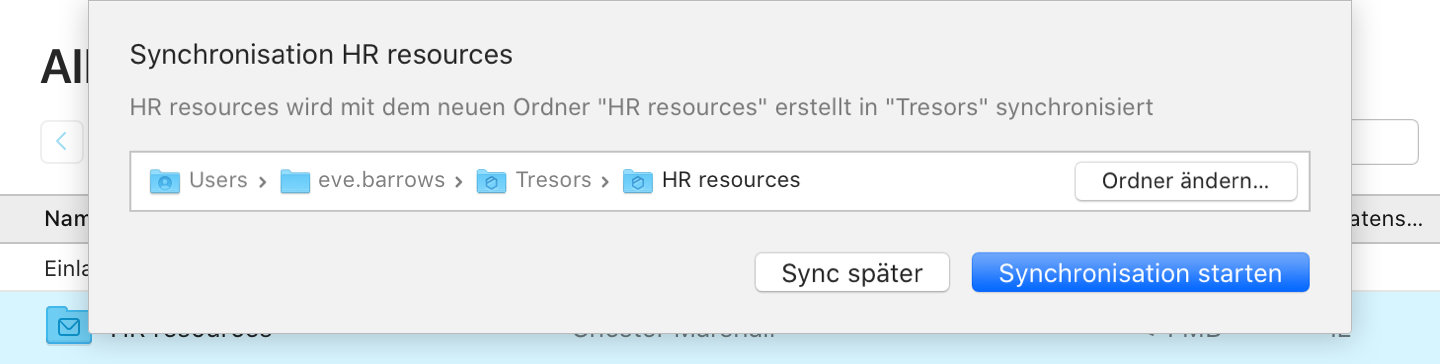1440x364 pixels.
Task: Click the HR resources tresor icon in path
Action: (x=637, y=181)
